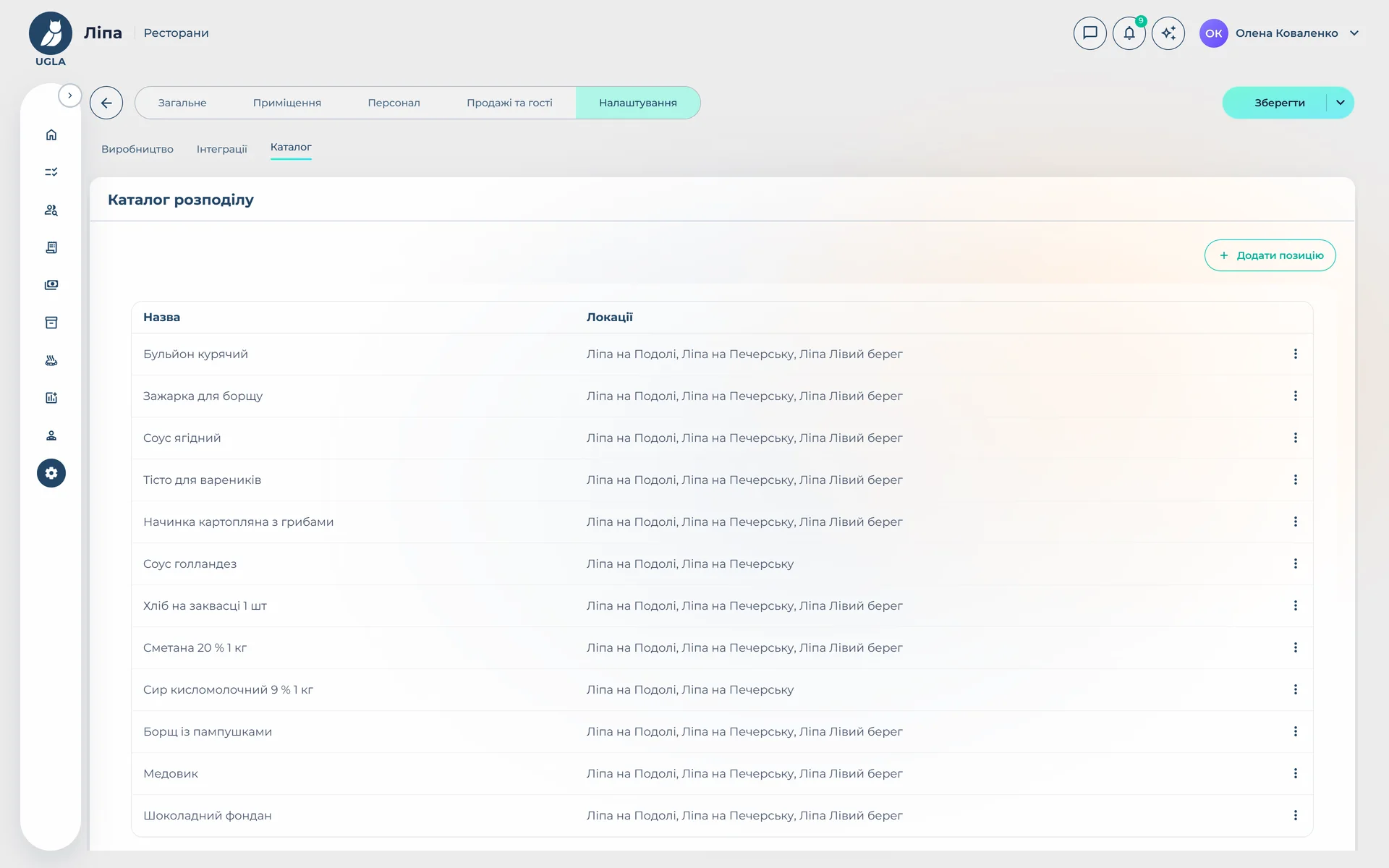Image resolution: width=1389 pixels, height=868 pixels.
Task: Open the people search icon in sidebar
Action: click(51, 210)
